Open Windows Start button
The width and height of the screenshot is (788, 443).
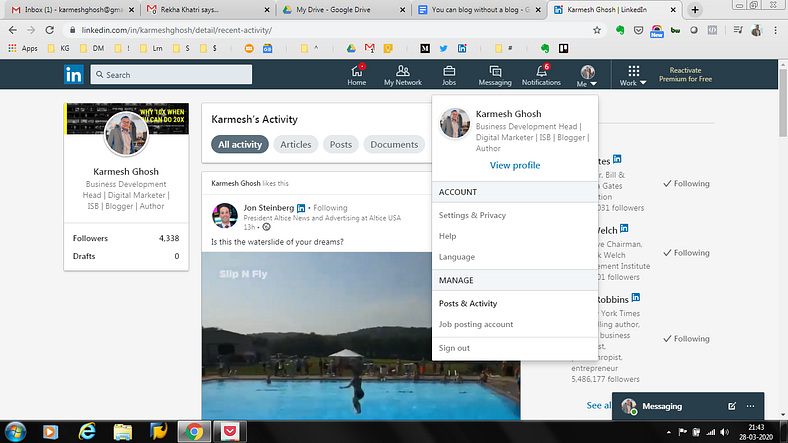click(15, 432)
